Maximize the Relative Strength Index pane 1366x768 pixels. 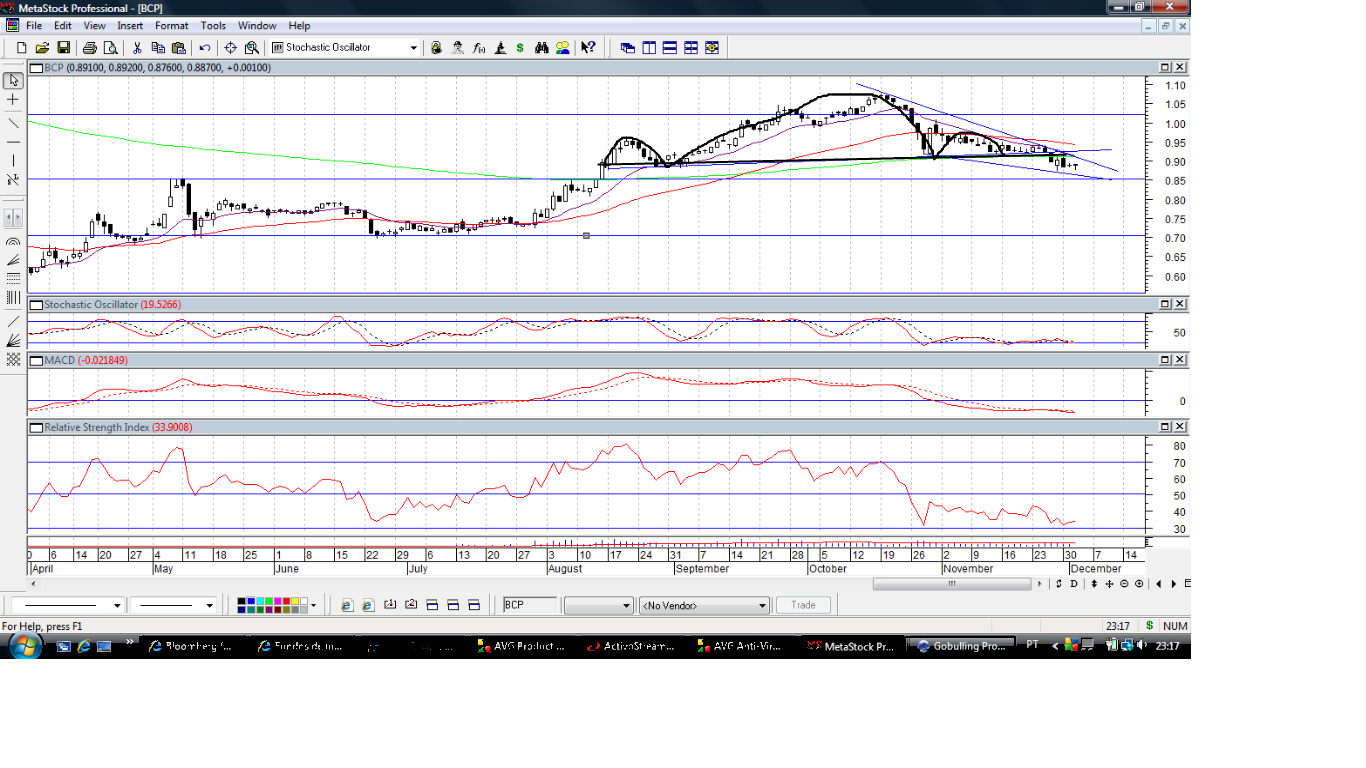(x=1165, y=427)
